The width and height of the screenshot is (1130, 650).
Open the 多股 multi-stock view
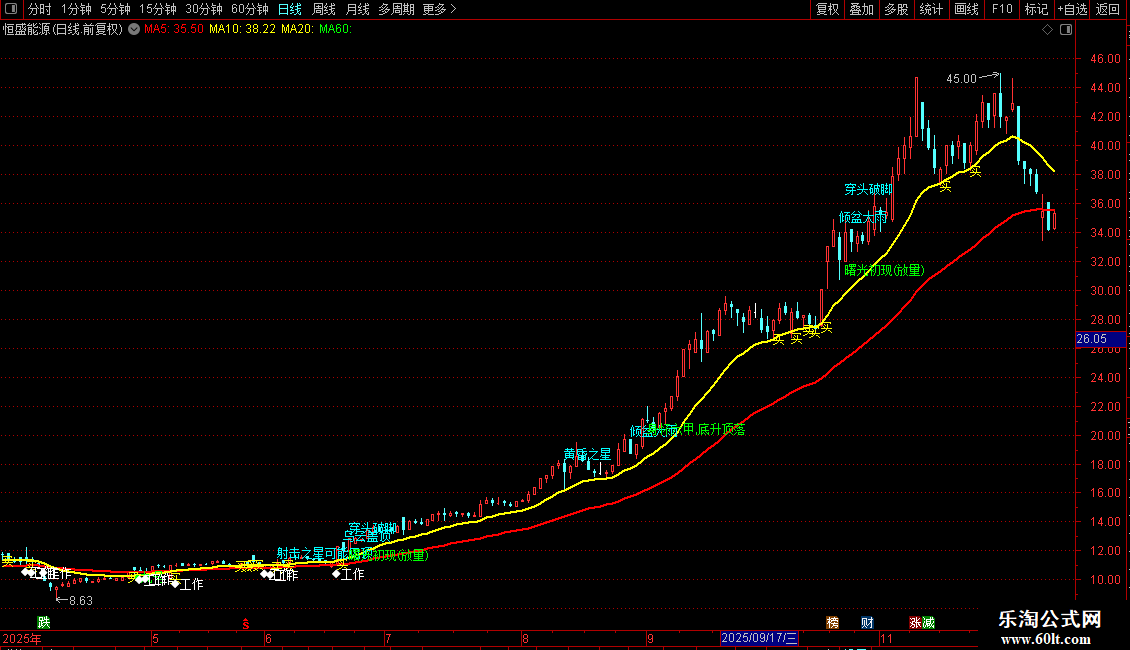[x=896, y=9]
